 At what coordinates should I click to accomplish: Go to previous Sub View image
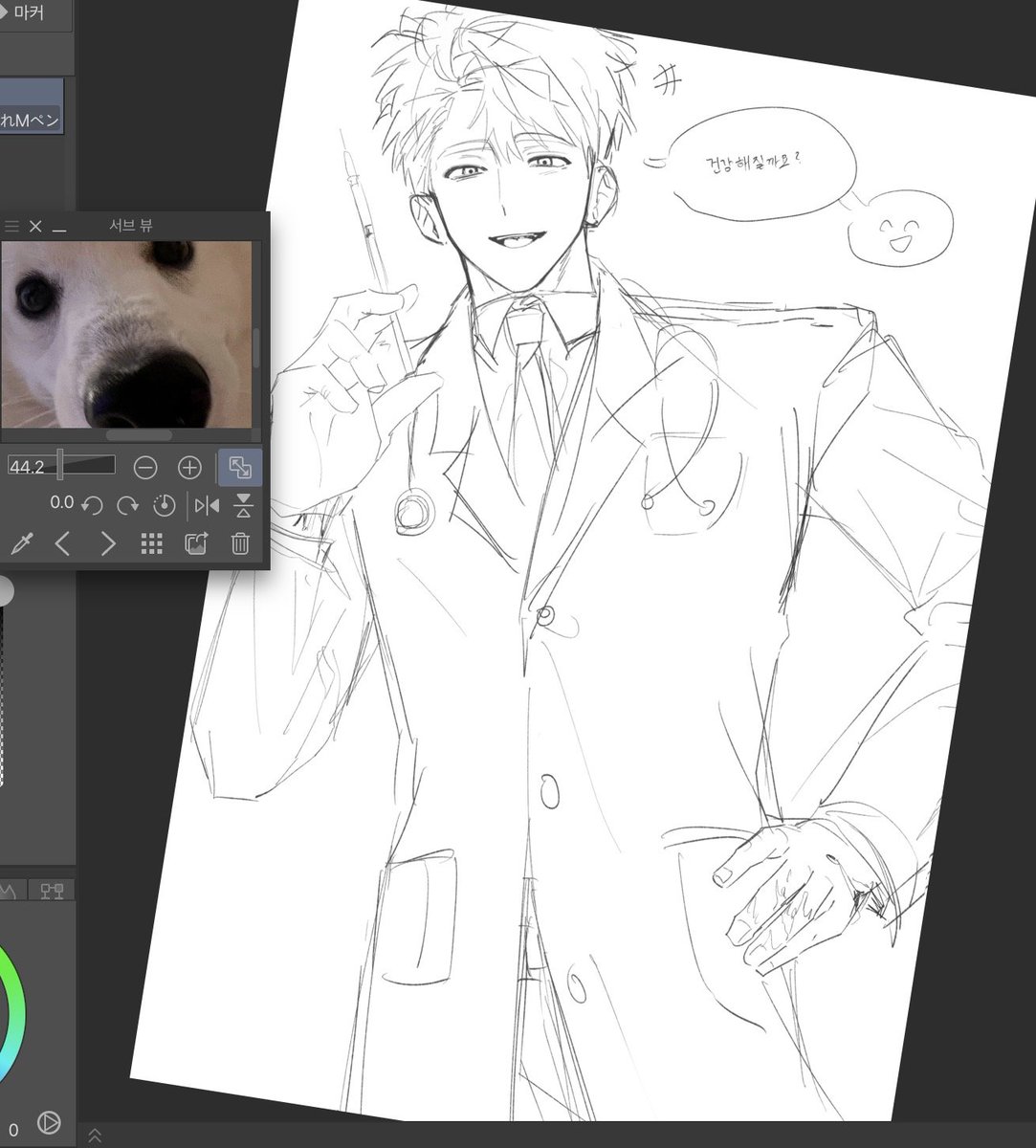tap(63, 544)
